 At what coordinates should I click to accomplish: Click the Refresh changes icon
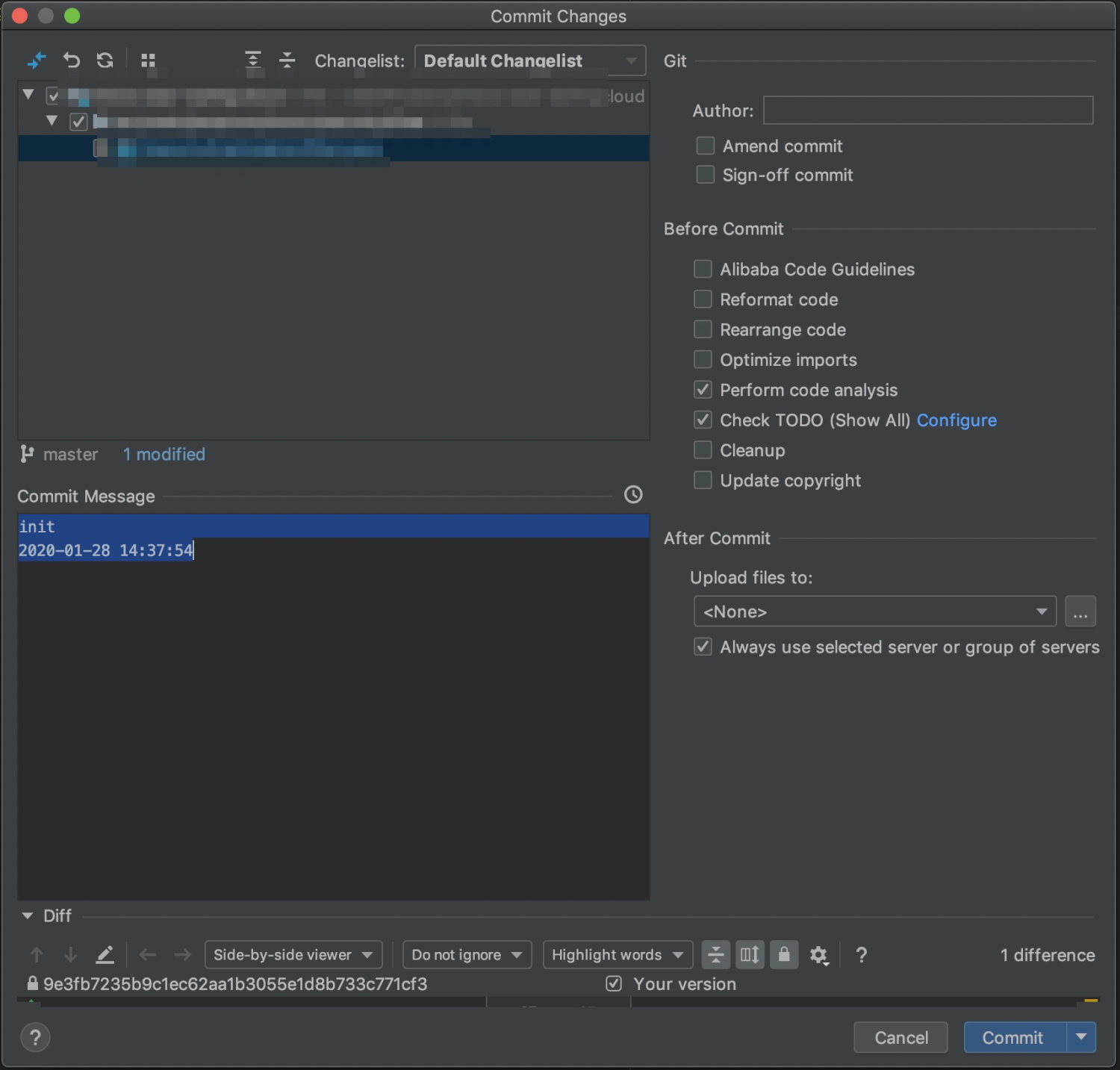pos(105,60)
